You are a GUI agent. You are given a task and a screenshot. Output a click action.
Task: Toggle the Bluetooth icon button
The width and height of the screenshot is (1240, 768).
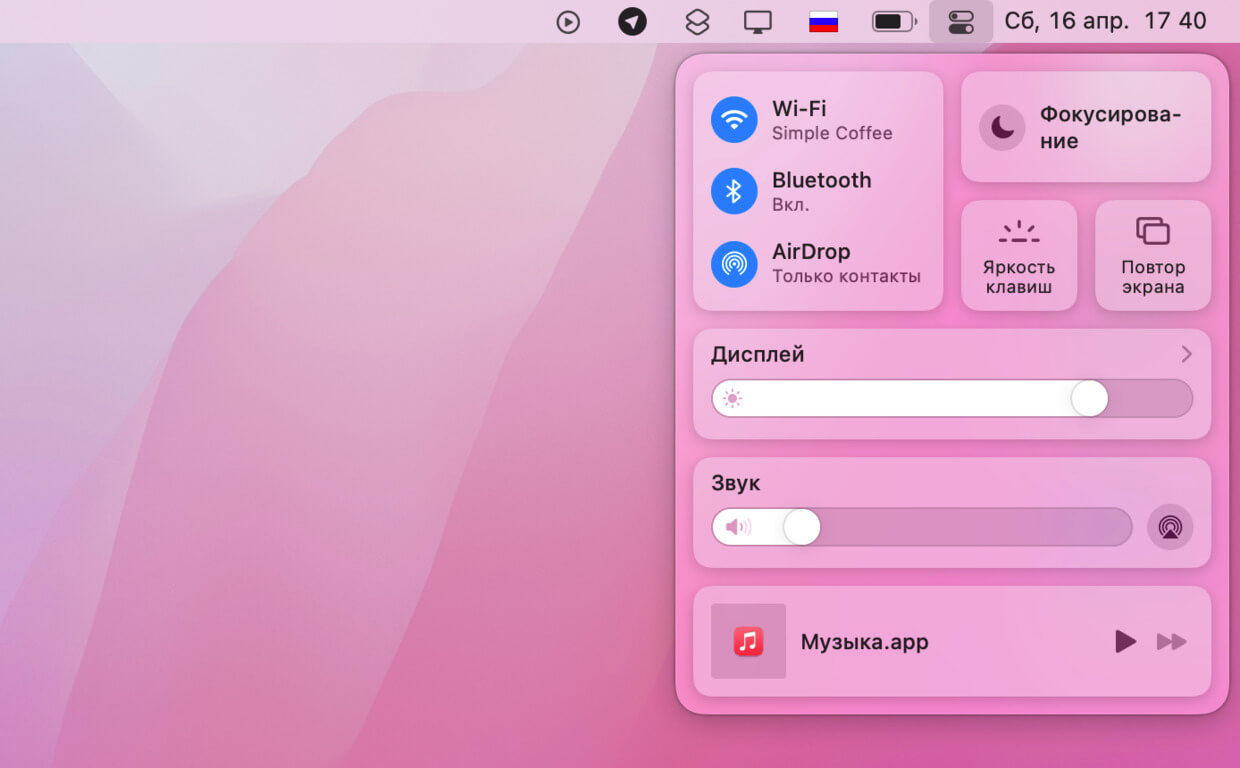(734, 191)
